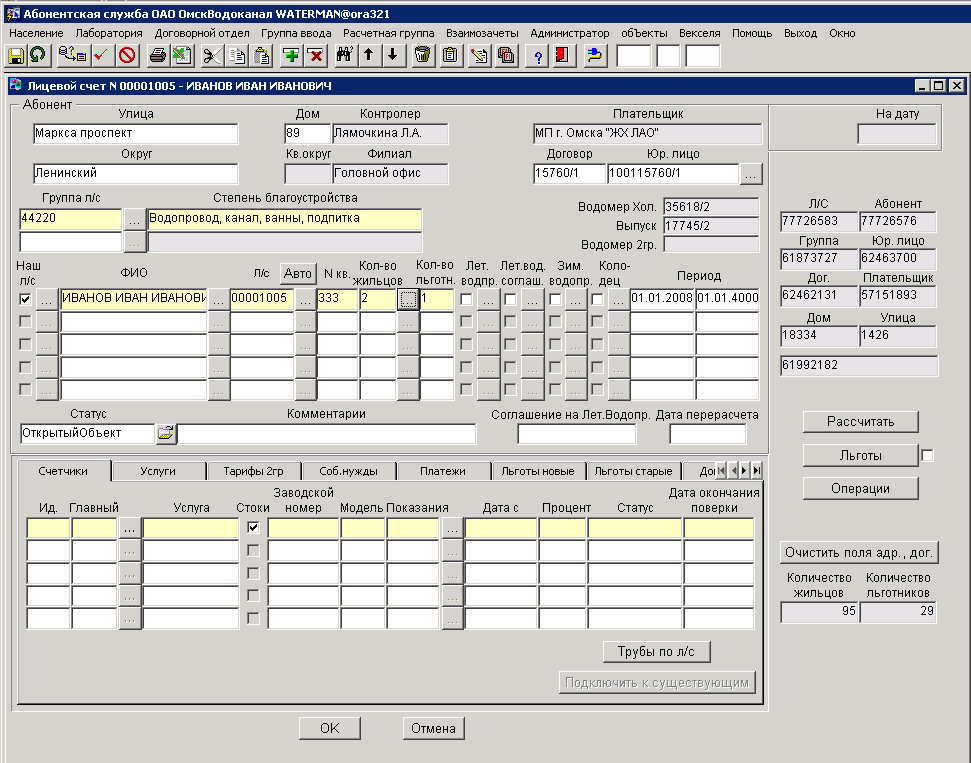This screenshot has height=763, width=971.
Task: Add a record with green plus icon
Action: tap(291, 55)
